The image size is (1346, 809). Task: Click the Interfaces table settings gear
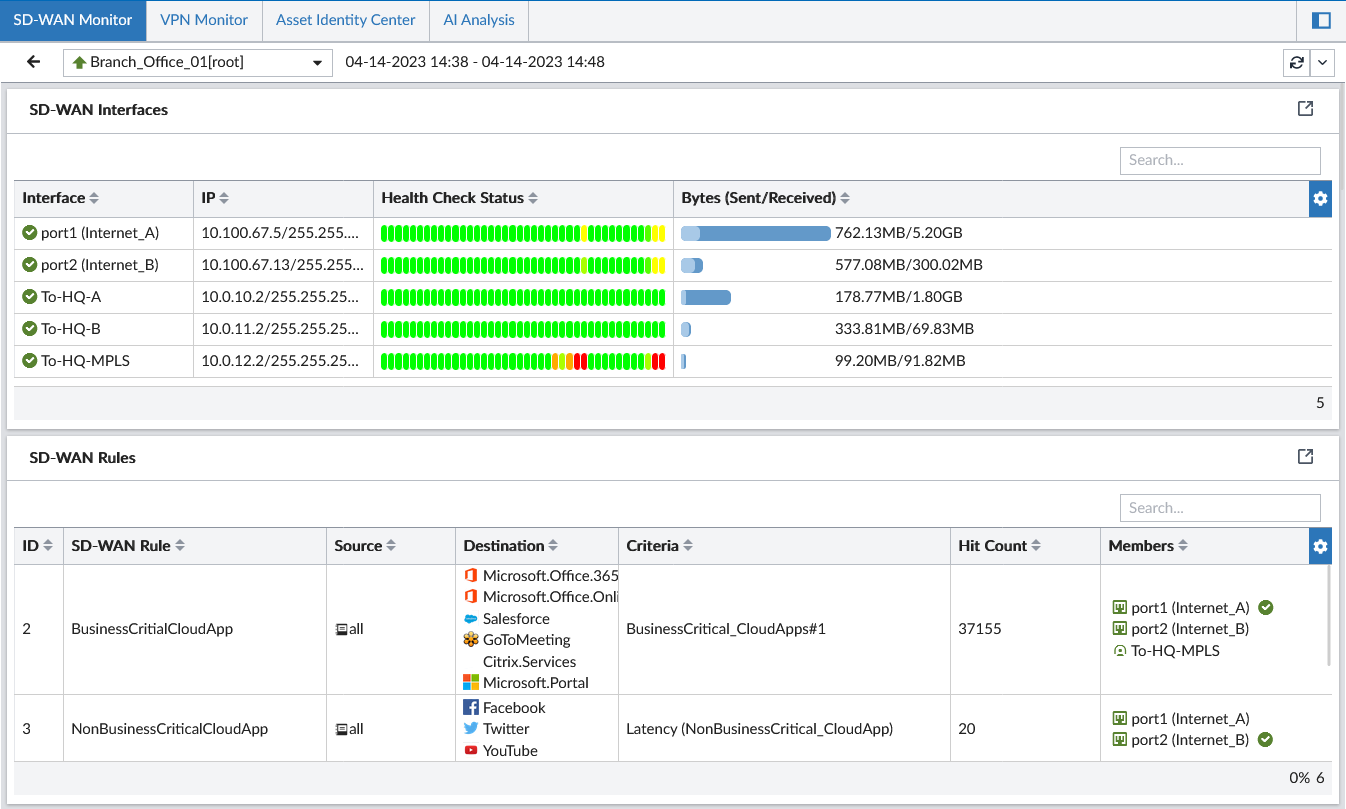click(x=1320, y=199)
